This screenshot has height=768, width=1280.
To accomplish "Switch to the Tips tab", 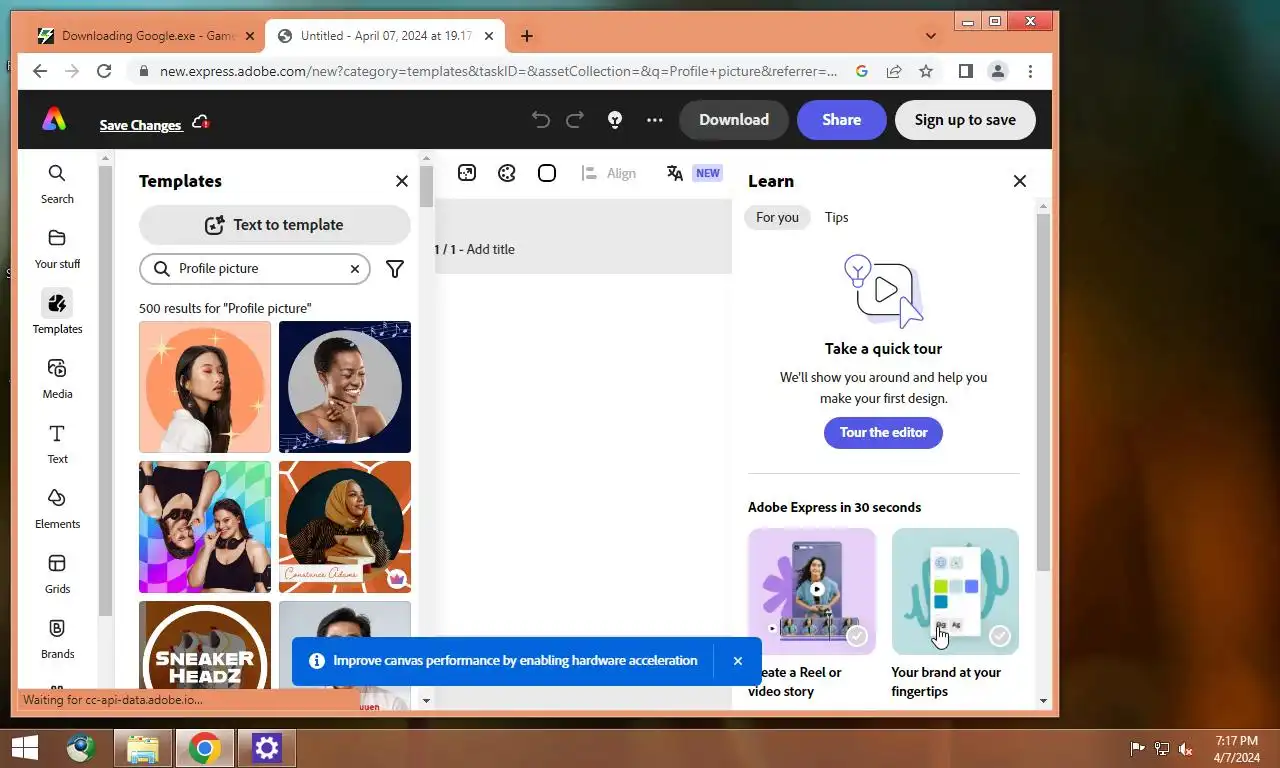I will click(x=836, y=217).
